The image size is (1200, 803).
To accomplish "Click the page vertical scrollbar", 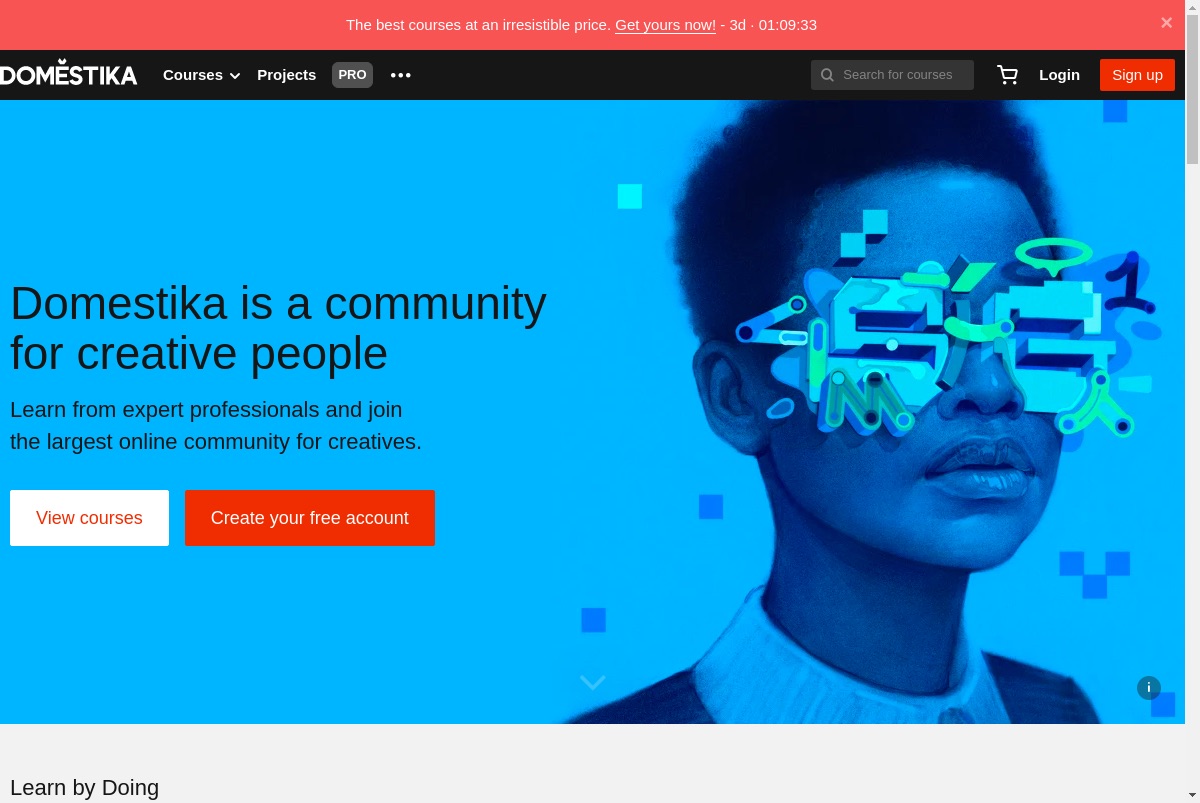I will [x=1192, y=401].
